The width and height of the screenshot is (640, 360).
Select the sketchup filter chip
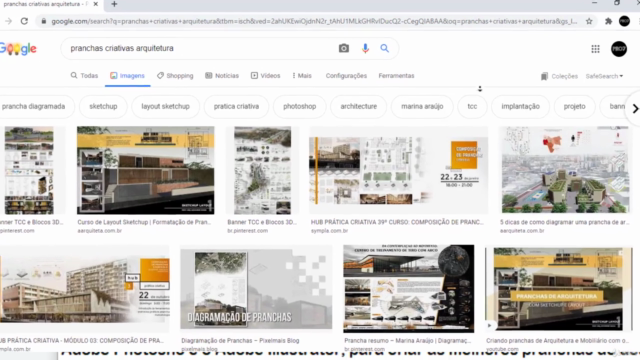tap(103, 107)
